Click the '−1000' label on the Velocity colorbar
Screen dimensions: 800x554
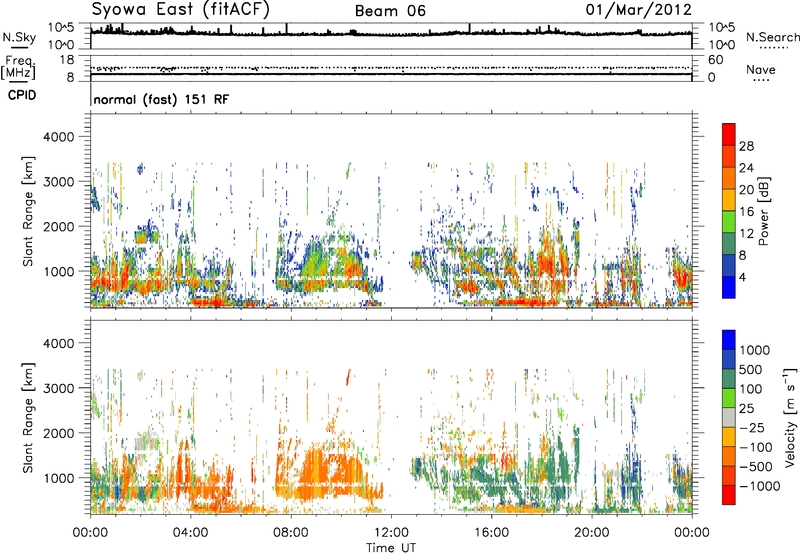coord(760,486)
